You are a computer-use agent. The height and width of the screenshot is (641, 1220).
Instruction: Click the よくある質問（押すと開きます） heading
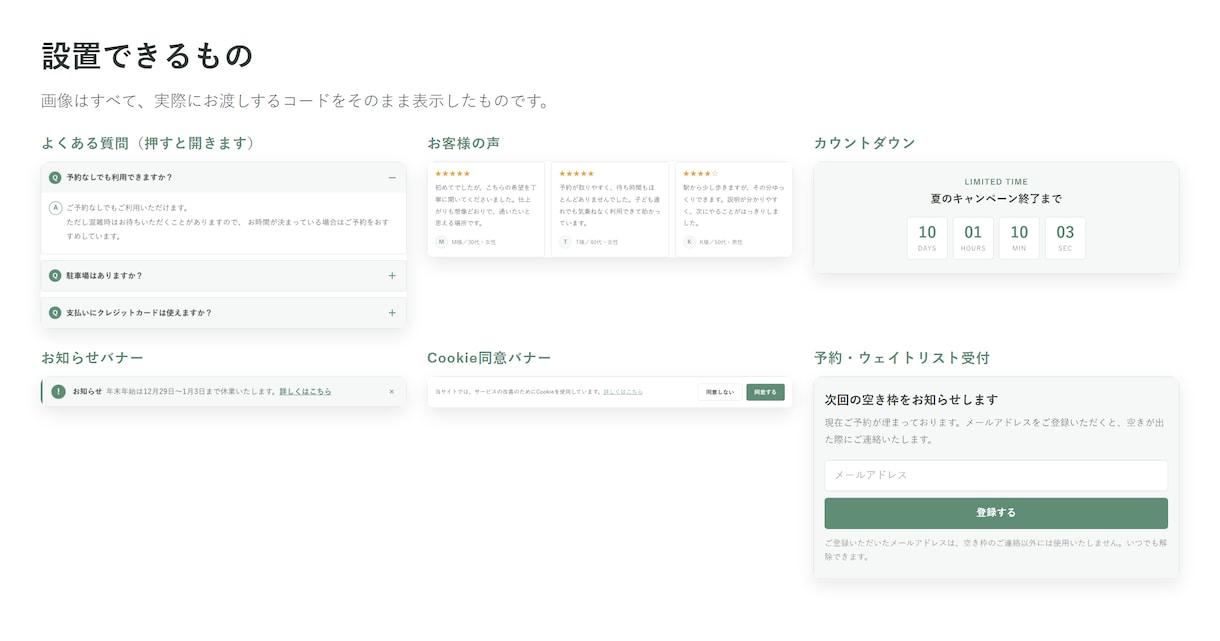[148, 143]
